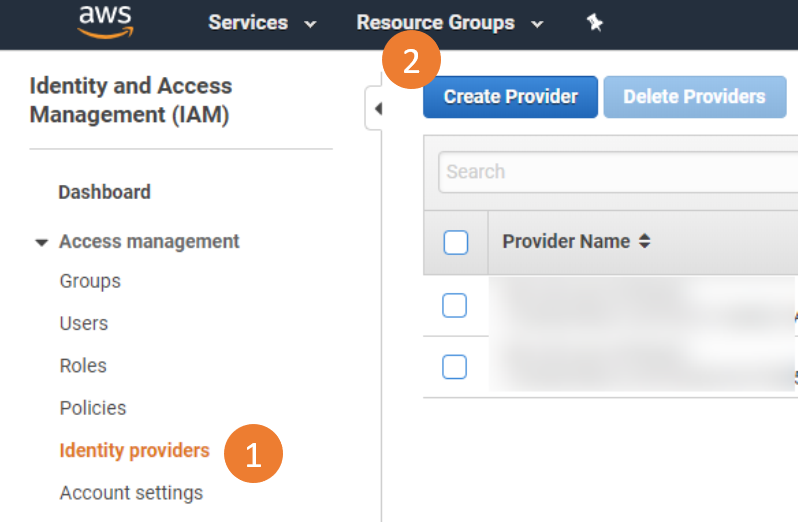The width and height of the screenshot is (798, 522).
Task: Check the second provider row checkbox
Action: click(x=454, y=367)
